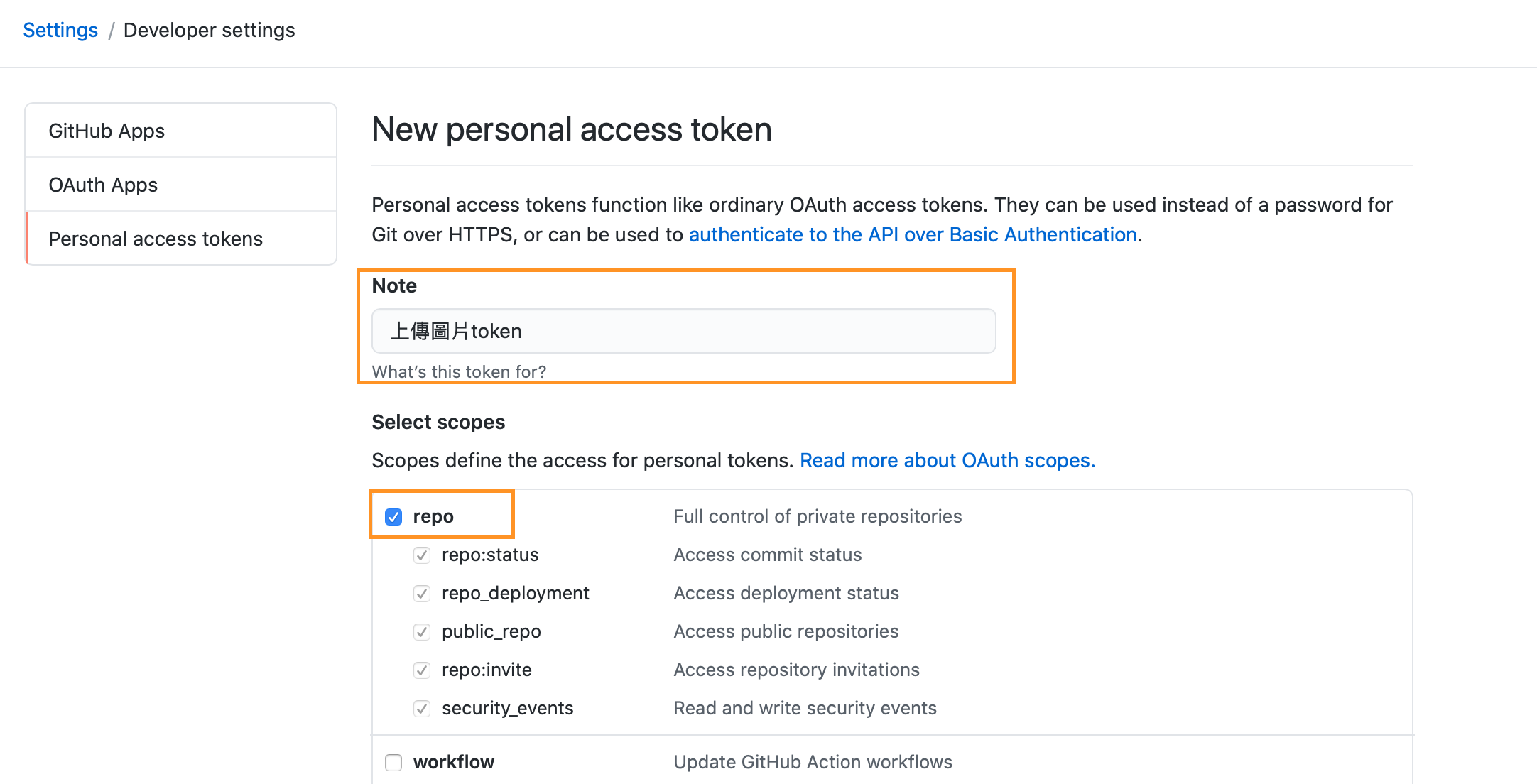Click the security_events scope label

507,708
